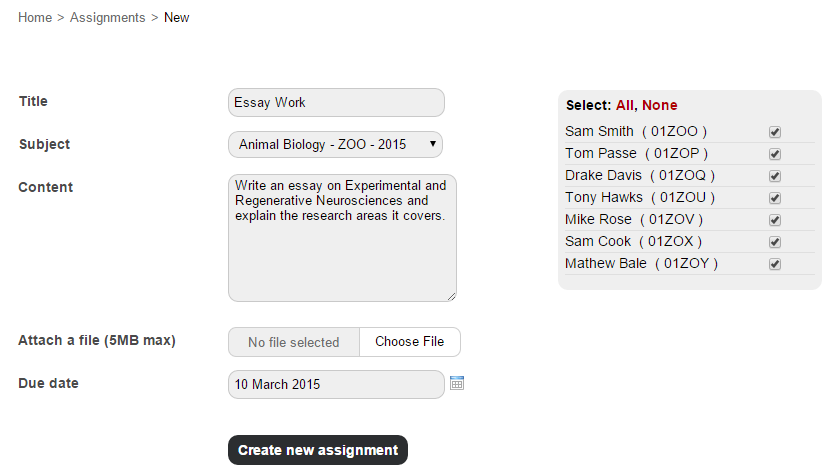Focus the Due date input field

tap(336, 385)
